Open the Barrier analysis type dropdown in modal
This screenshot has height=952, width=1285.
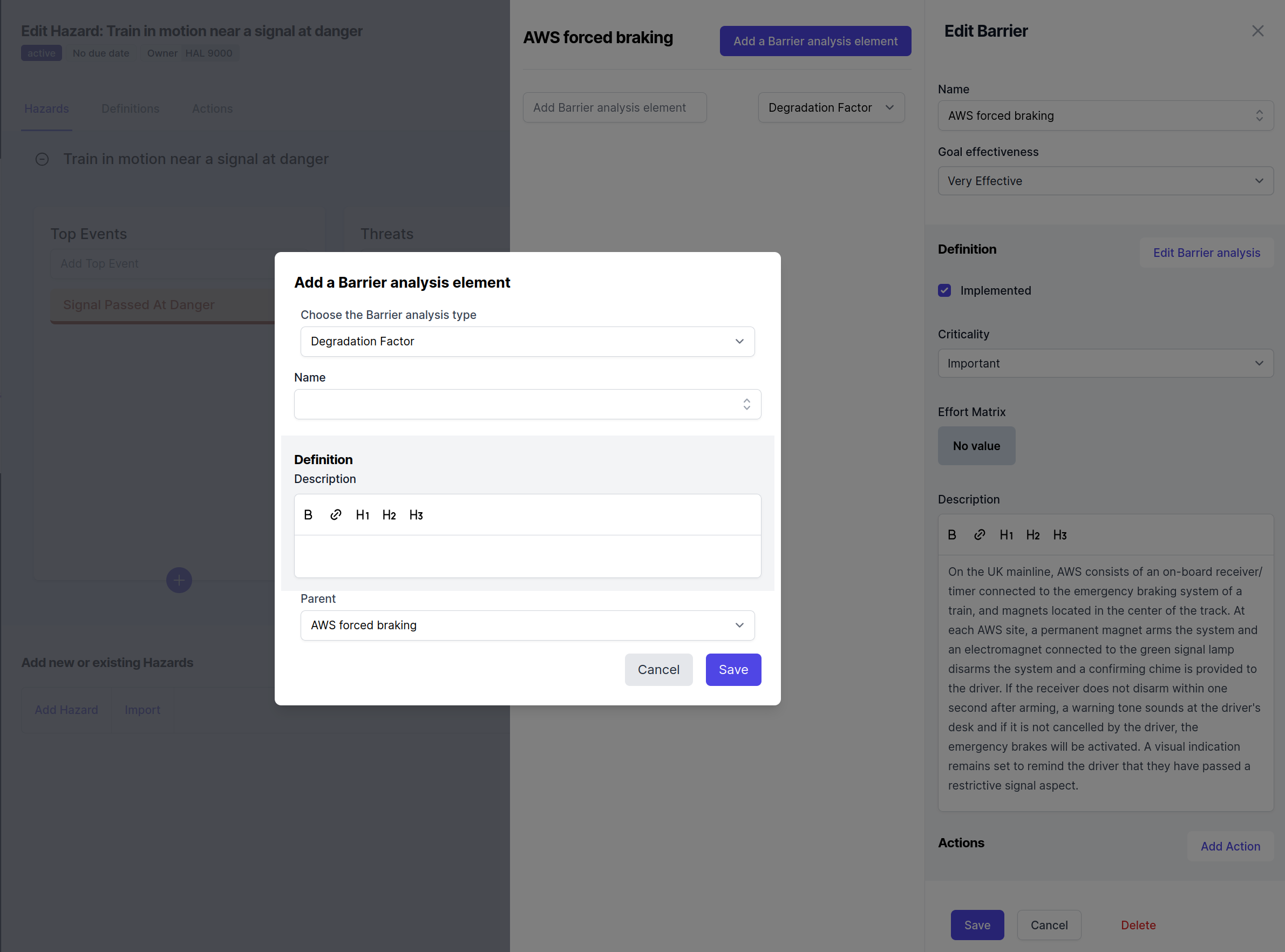527,342
